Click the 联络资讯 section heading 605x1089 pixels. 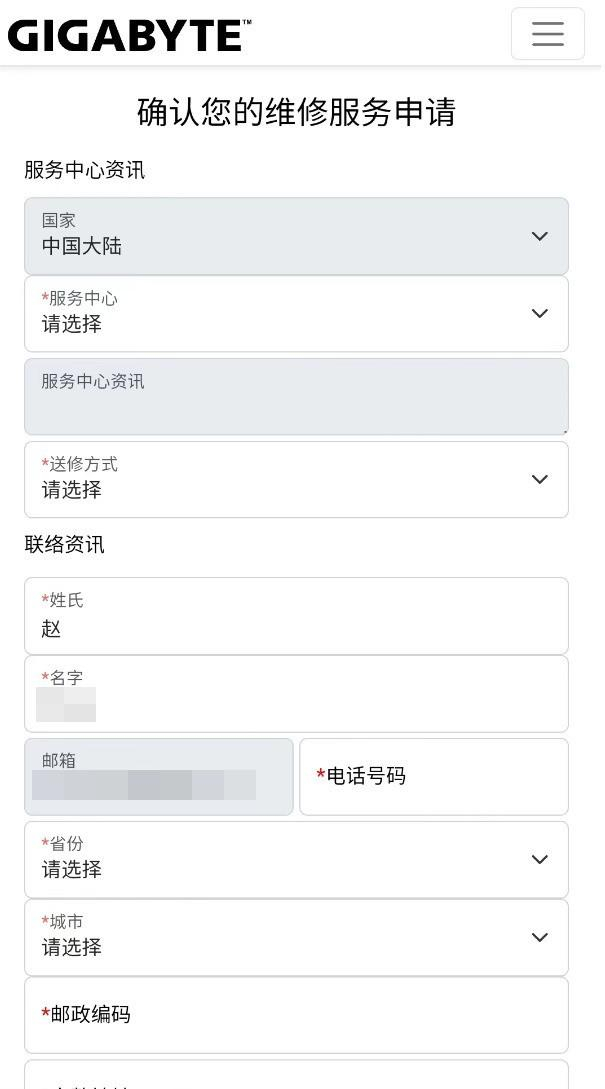pyautogui.click(x=64, y=544)
